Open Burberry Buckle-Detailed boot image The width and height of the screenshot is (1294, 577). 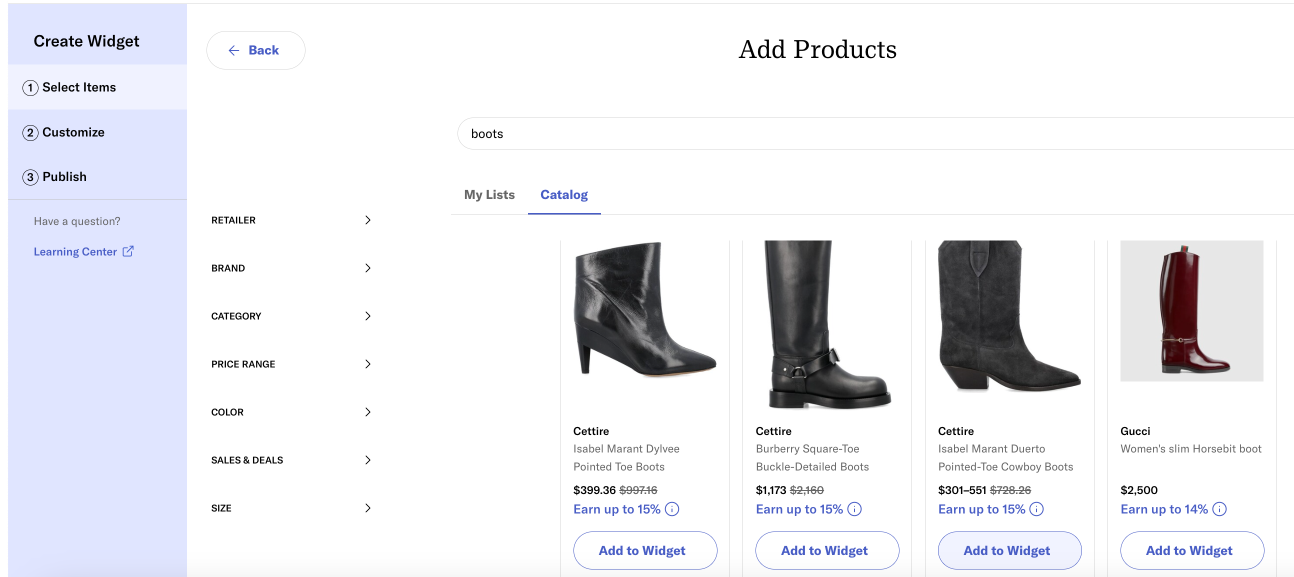click(x=827, y=324)
